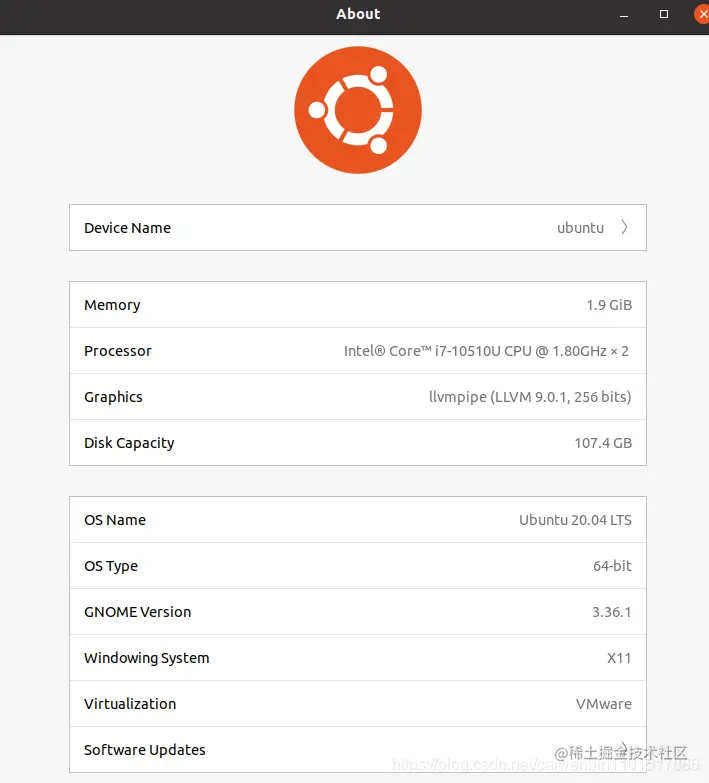Screen dimensions: 709x783
Task: Click the 64-bit value
Action: click(612, 566)
